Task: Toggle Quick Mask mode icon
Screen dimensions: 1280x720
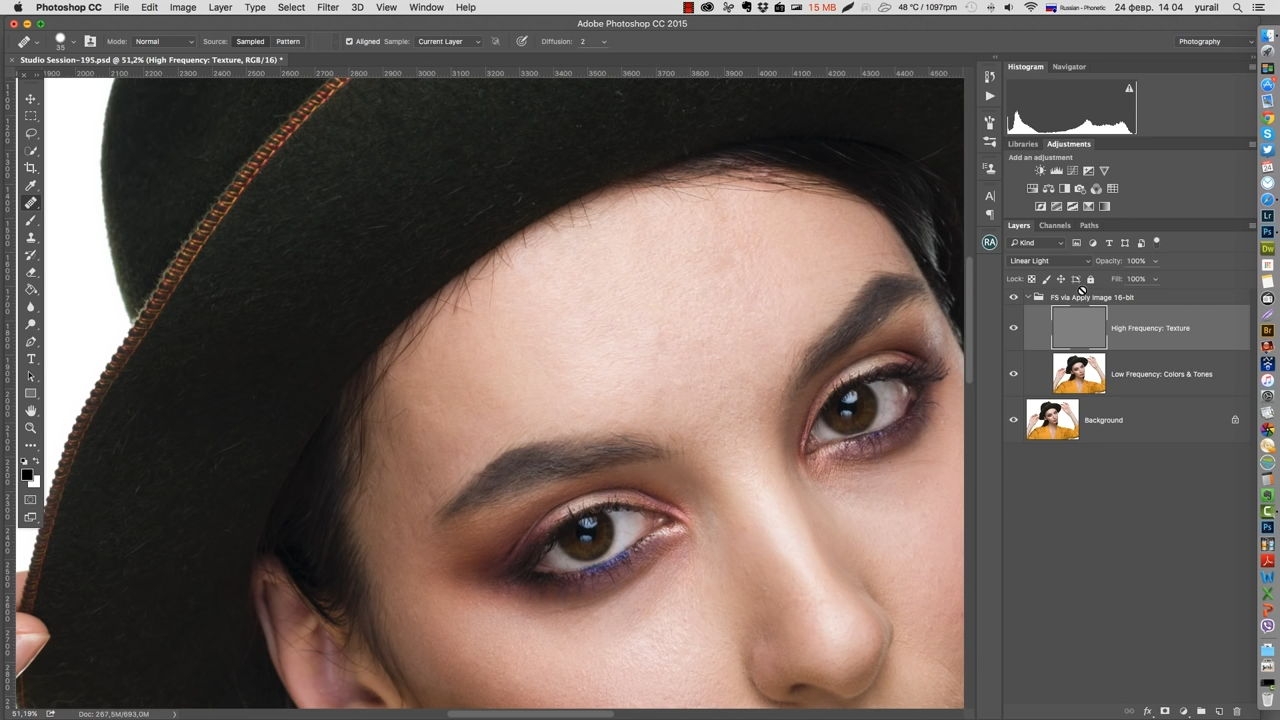Action: tap(31, 499)
